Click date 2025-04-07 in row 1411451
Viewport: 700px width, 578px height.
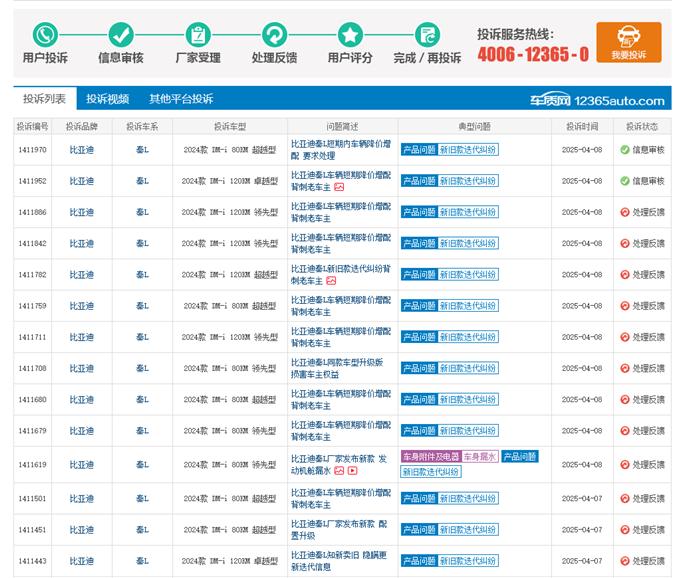(582, 530)
